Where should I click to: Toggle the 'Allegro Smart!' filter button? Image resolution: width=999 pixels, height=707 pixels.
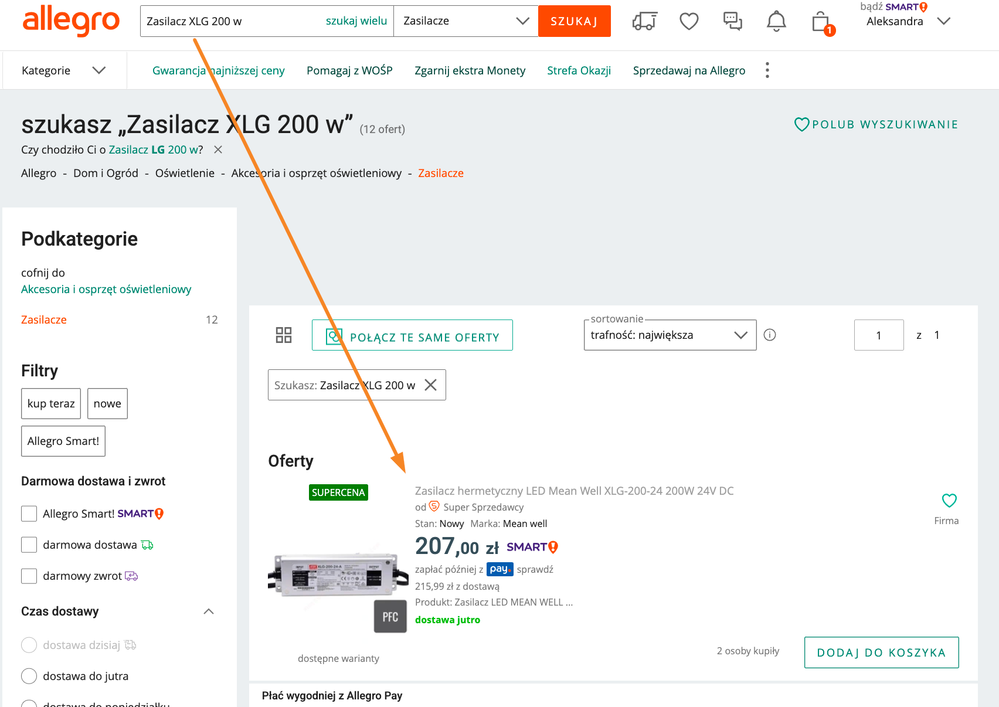63,441
